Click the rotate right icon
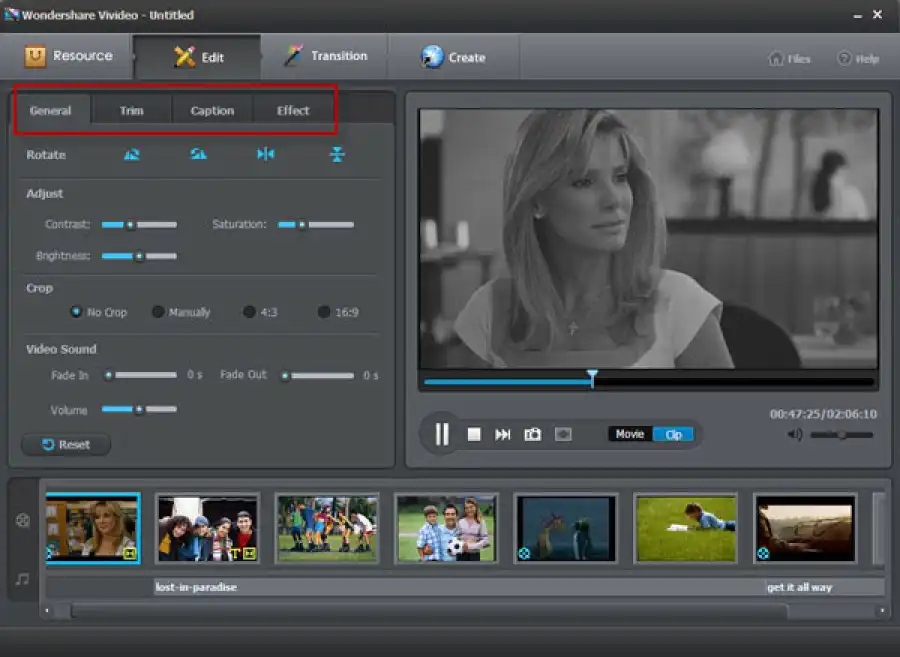This screenshot has width=900, height=657. [x=199, y=154]
